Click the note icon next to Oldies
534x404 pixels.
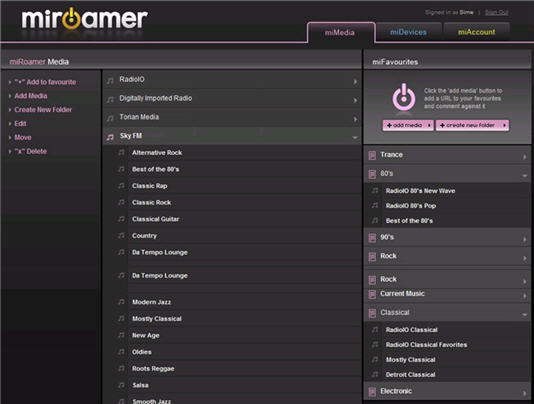pos(121,352)
